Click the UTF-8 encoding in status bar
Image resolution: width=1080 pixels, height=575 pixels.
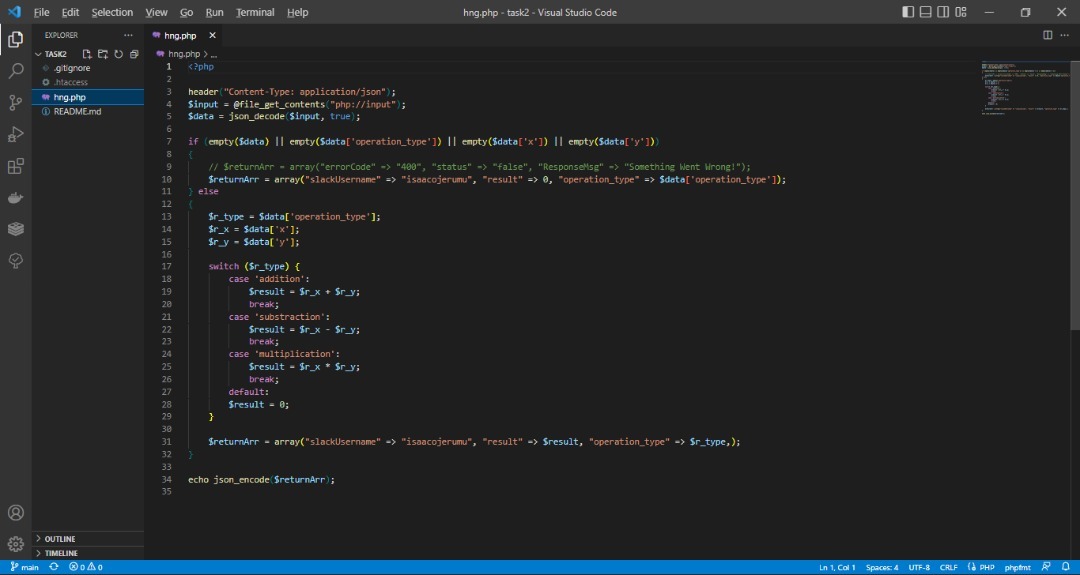(x=919, y=567)
